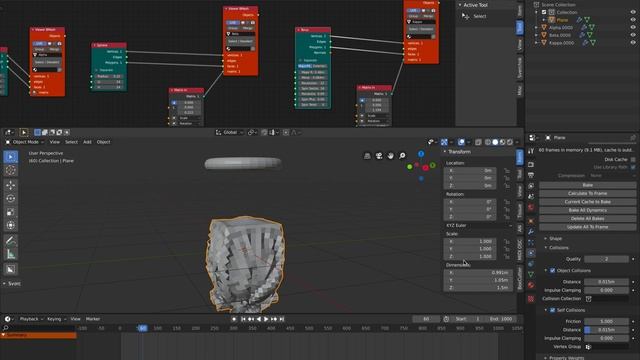The height and width of the screenshot is (360, 640).
Task: Select the Add Cube tool
Action: coord(11,269)
